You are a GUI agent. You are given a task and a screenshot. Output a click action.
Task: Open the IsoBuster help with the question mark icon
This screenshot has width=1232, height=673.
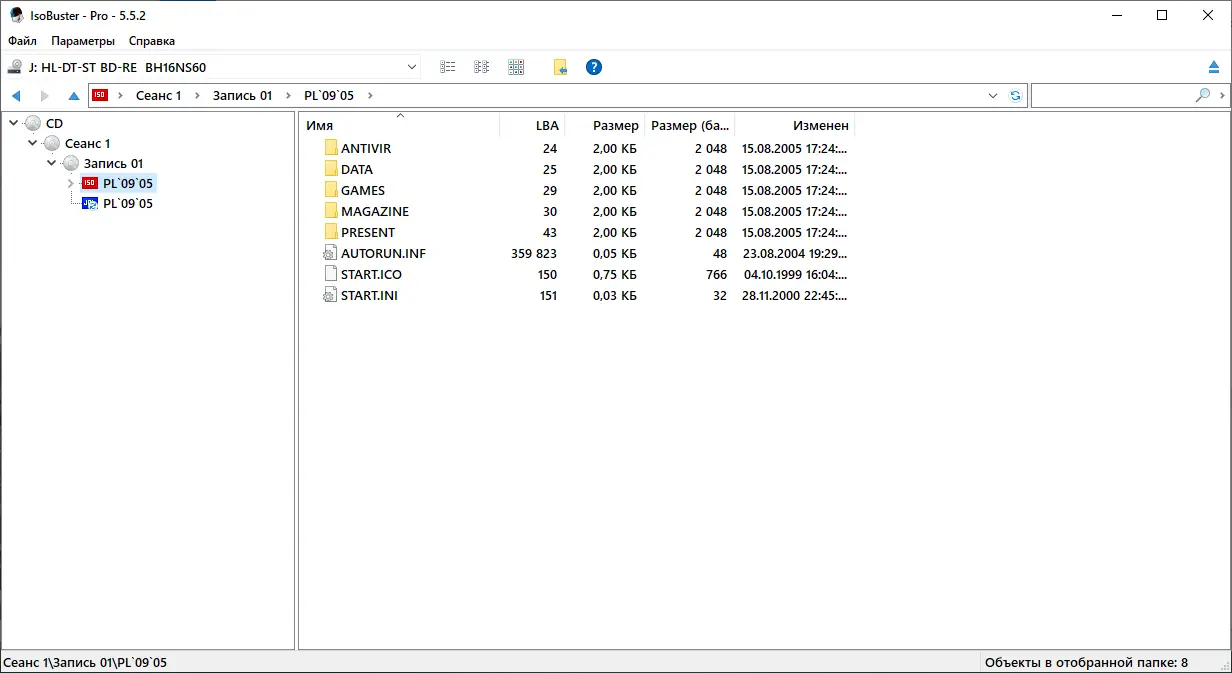(593, 67)
